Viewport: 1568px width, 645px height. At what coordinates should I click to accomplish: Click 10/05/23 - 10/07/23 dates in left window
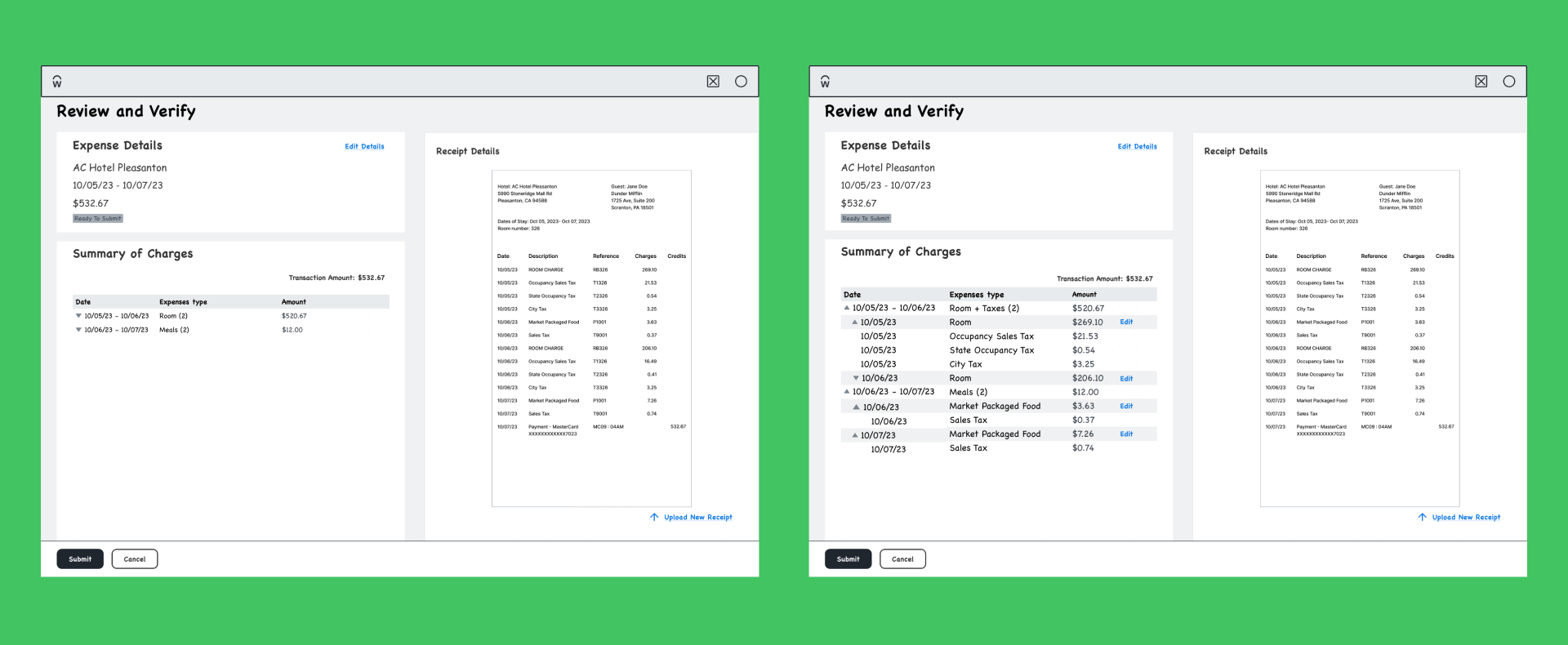pos(118,185)
